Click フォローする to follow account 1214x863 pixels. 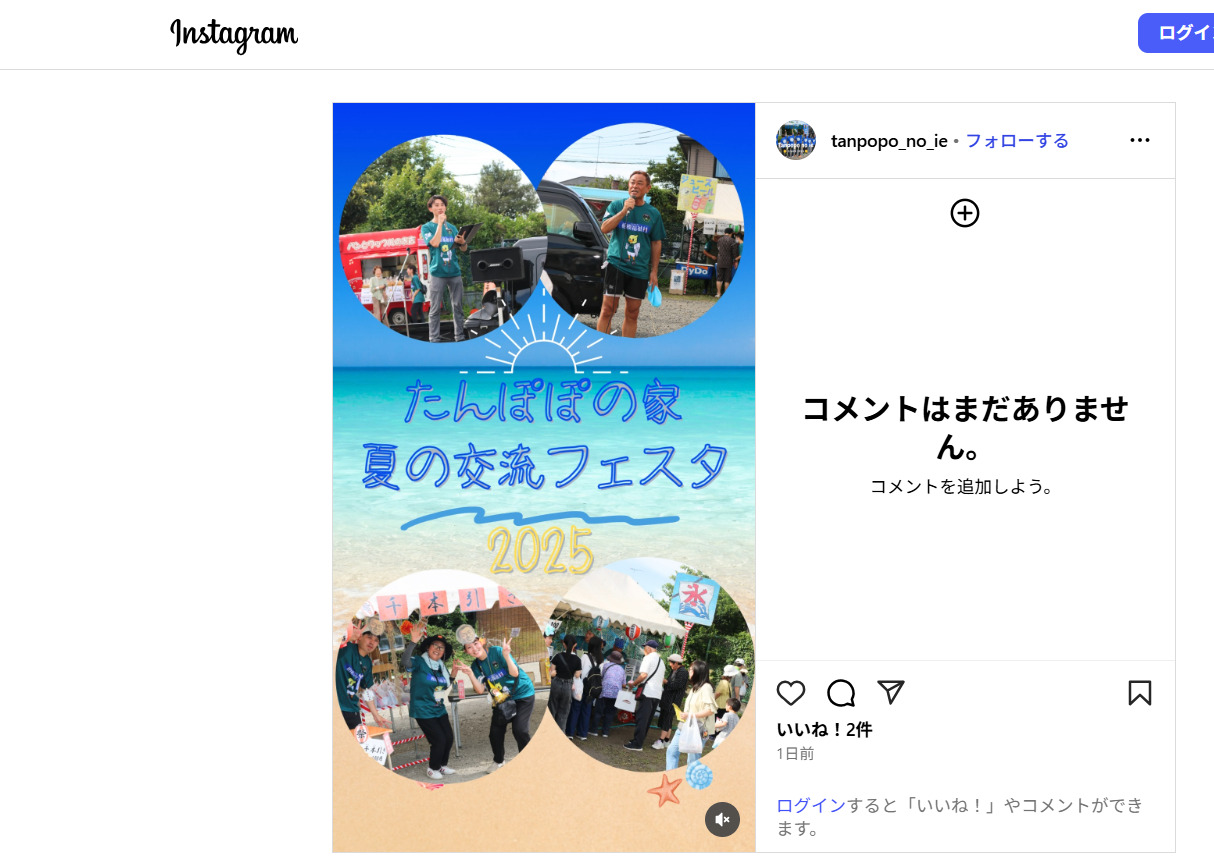pyautogui.click(x=1017, y=141)
